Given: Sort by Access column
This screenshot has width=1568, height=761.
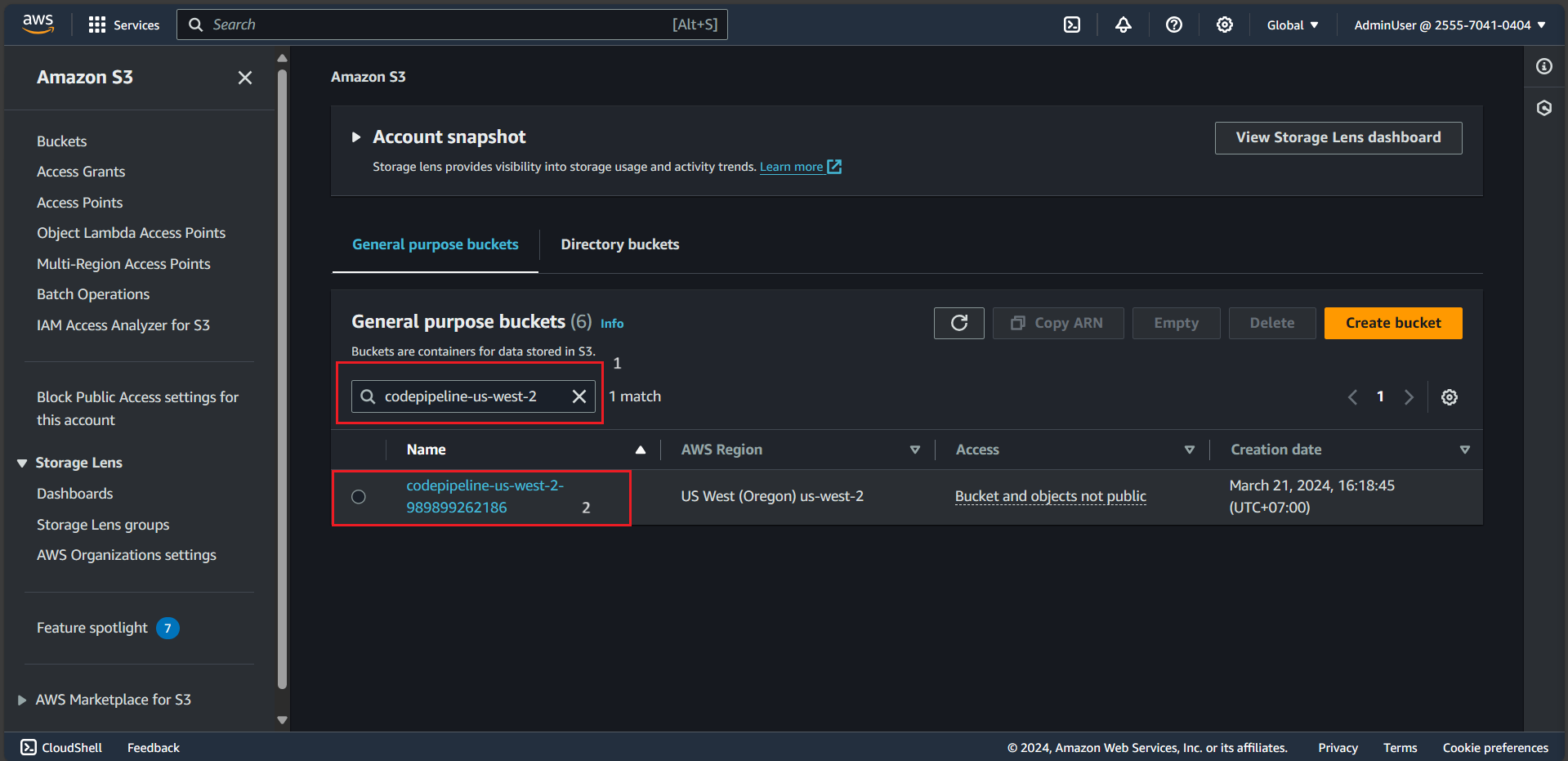Looking at the screenshot, I should (1190, 450).
